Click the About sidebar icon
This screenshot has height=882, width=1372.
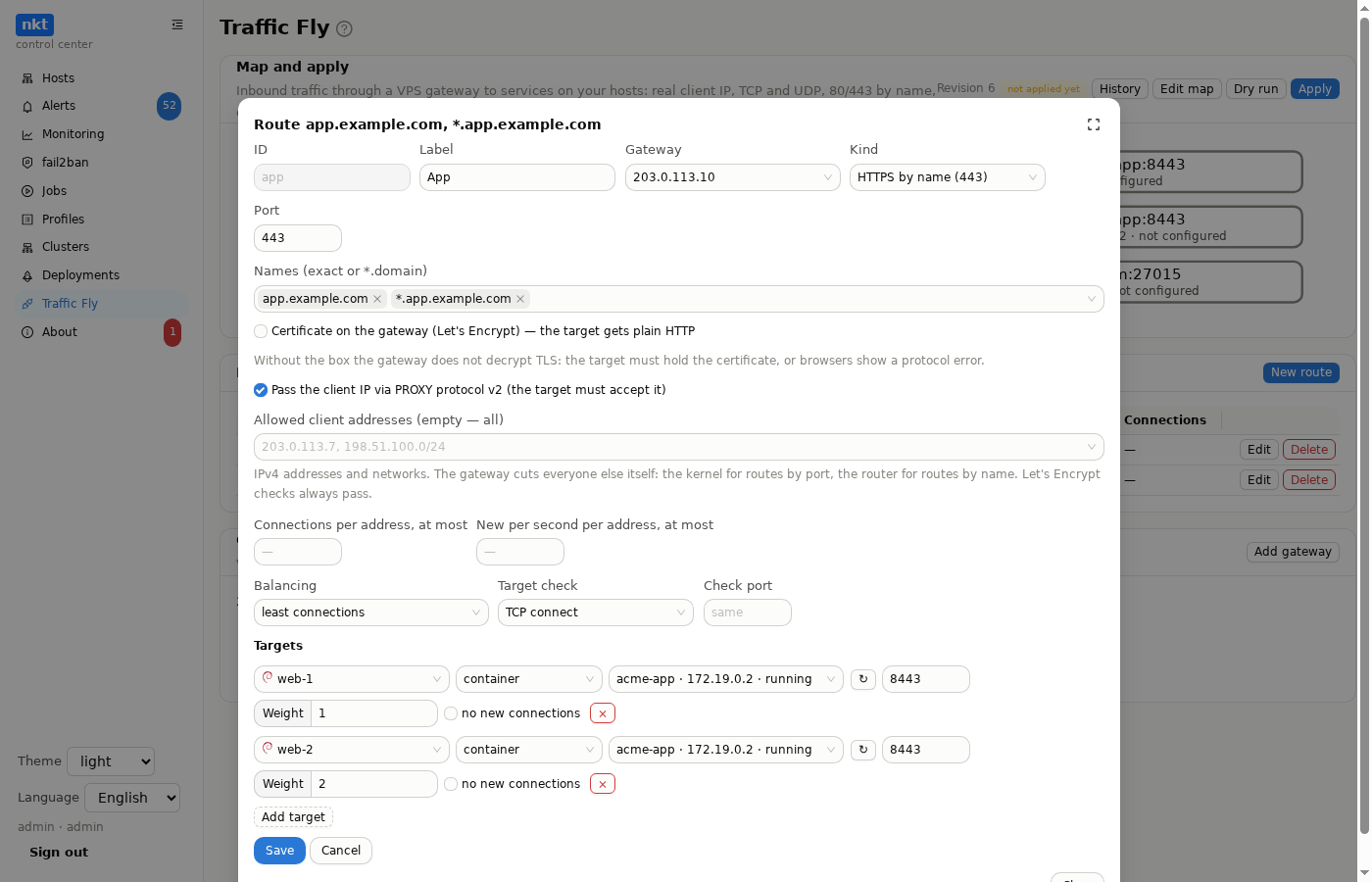[27, 332]
